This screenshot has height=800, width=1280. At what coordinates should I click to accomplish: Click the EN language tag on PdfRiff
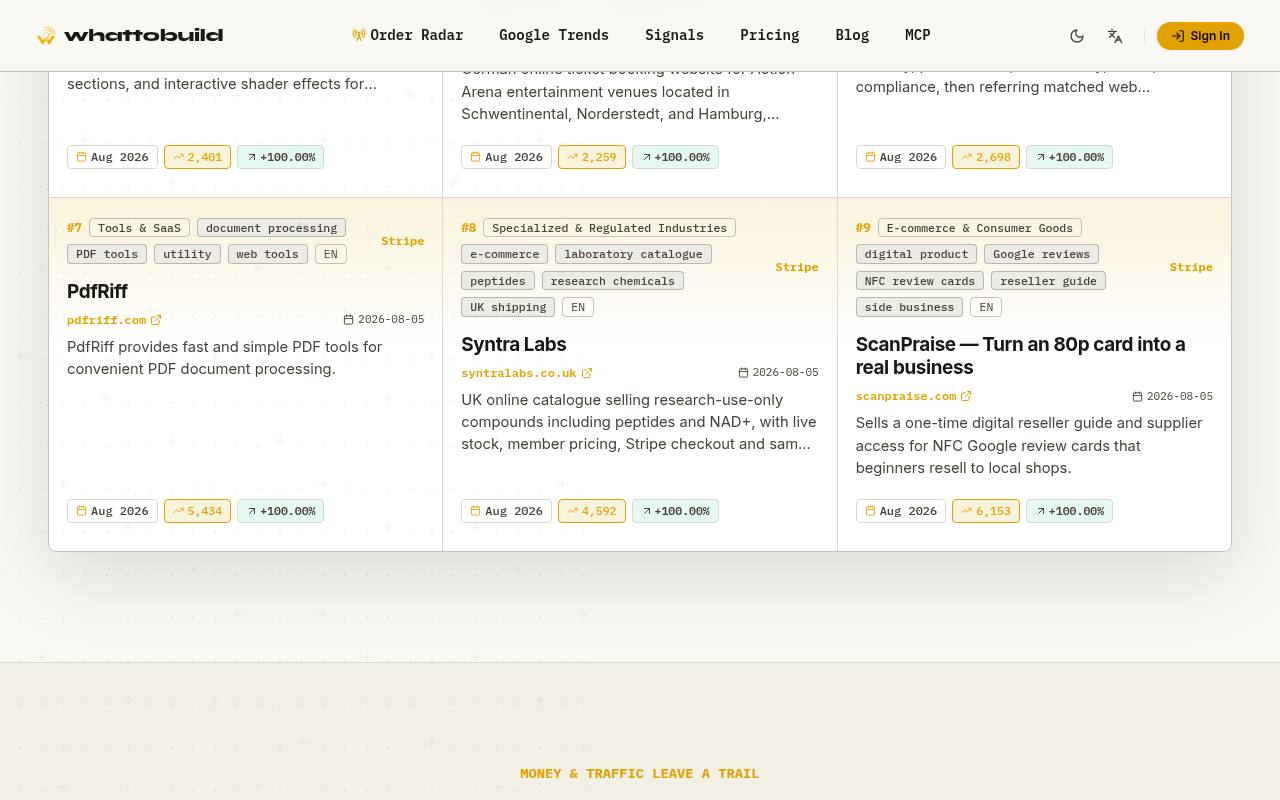pyautogui.click(x=331, y=254)
